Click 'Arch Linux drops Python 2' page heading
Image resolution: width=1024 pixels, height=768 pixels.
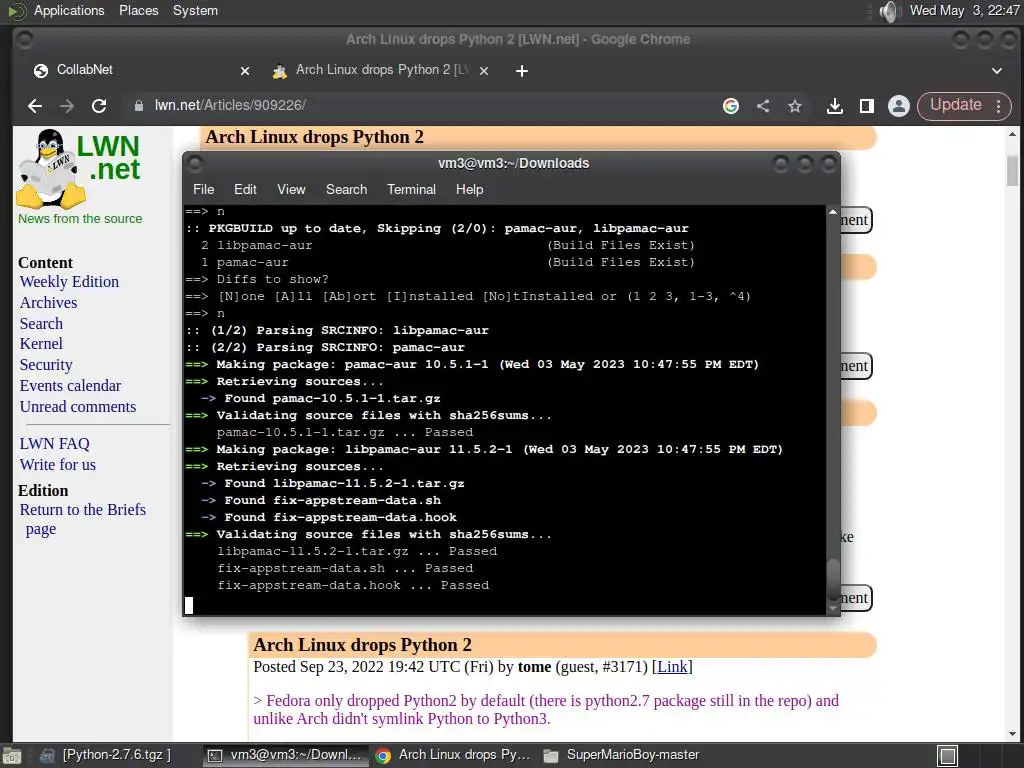pyautogui.click(x=314, y=137)
